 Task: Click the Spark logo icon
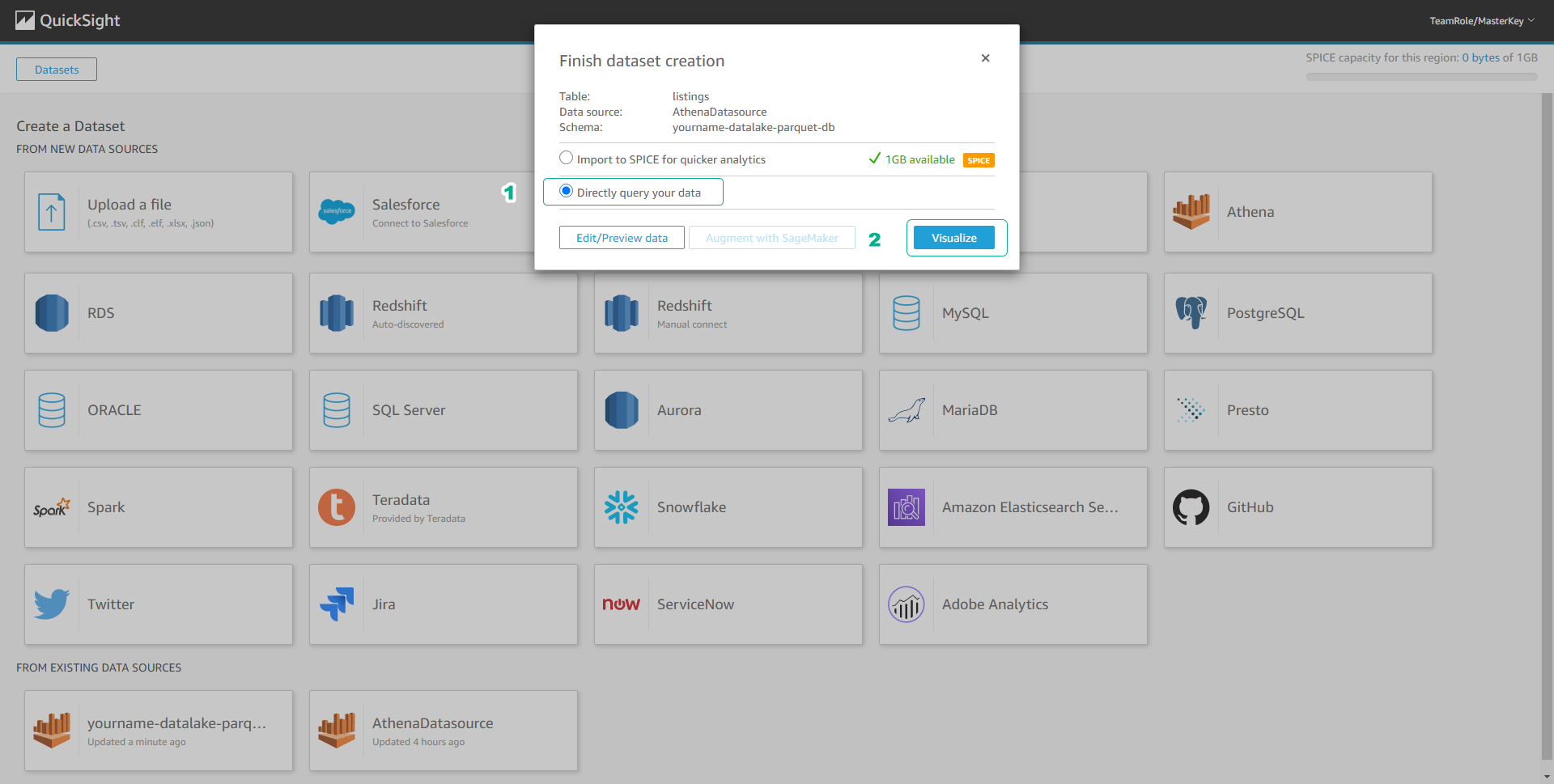52,507
